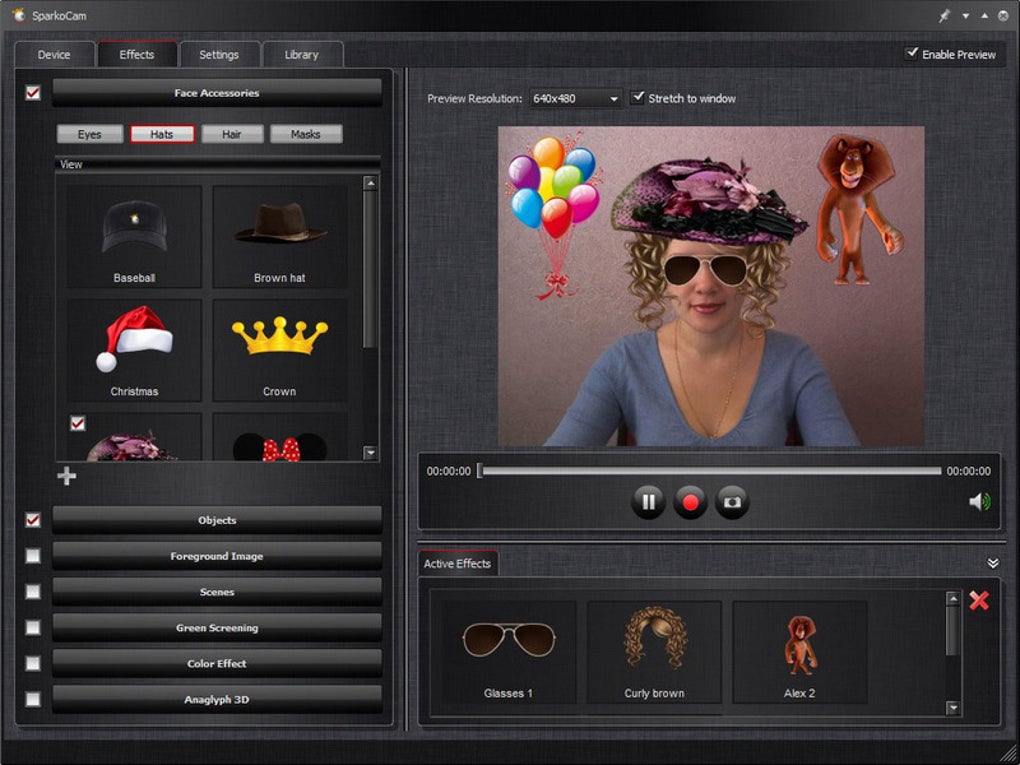Screen dimensions: 1020x765
Task: Select the Baseball cap thumbnail
Action: (134, 237)
